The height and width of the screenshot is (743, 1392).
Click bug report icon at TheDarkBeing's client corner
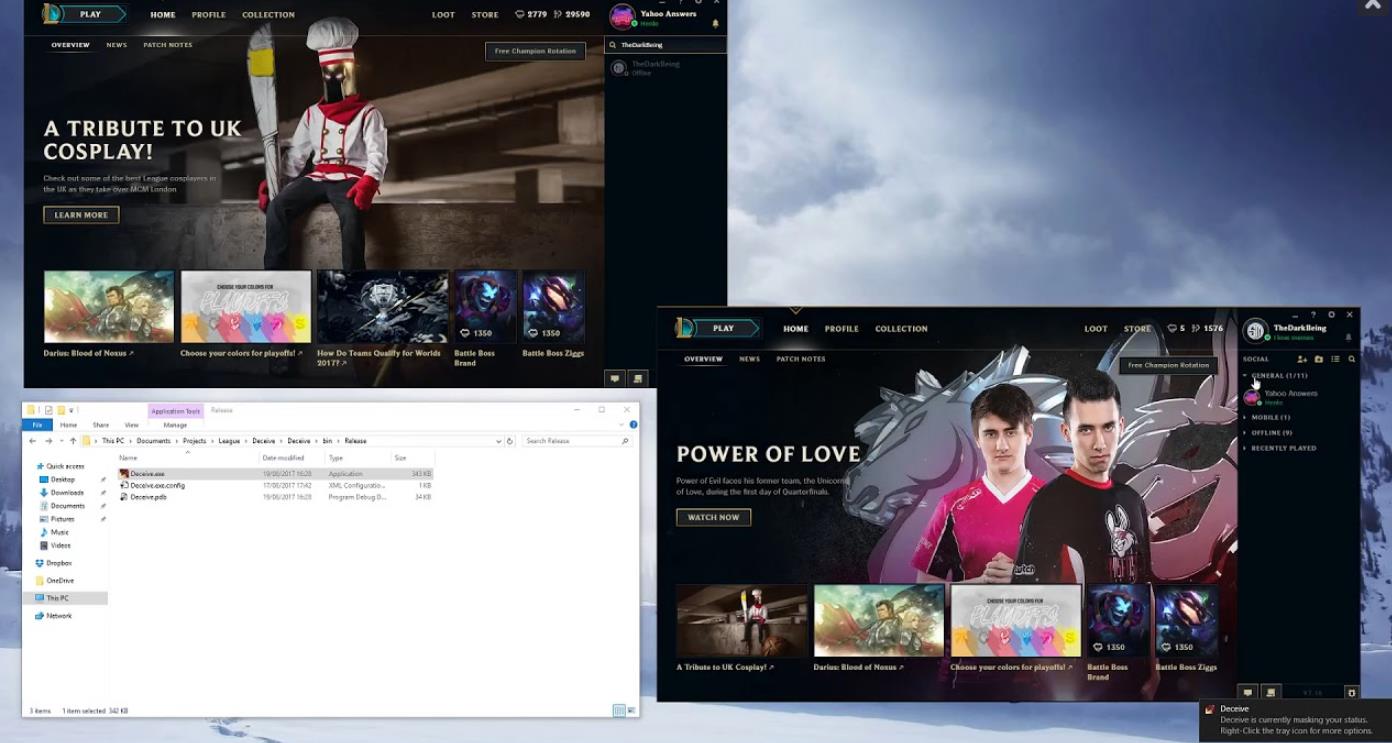click(1352, 692)
